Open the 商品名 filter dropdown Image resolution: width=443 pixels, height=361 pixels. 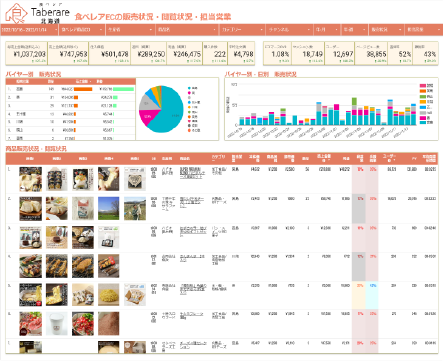tap(187, 30)
